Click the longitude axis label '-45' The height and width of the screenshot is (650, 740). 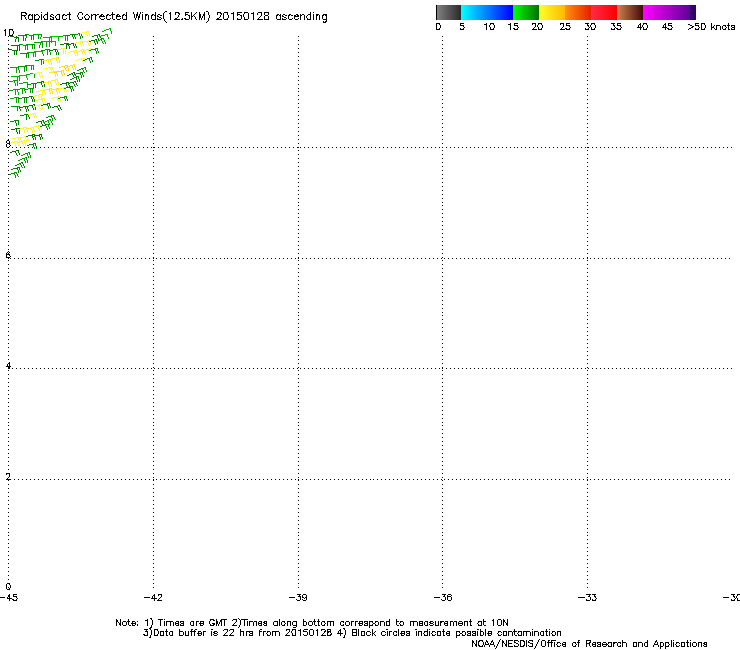[9, 598]
